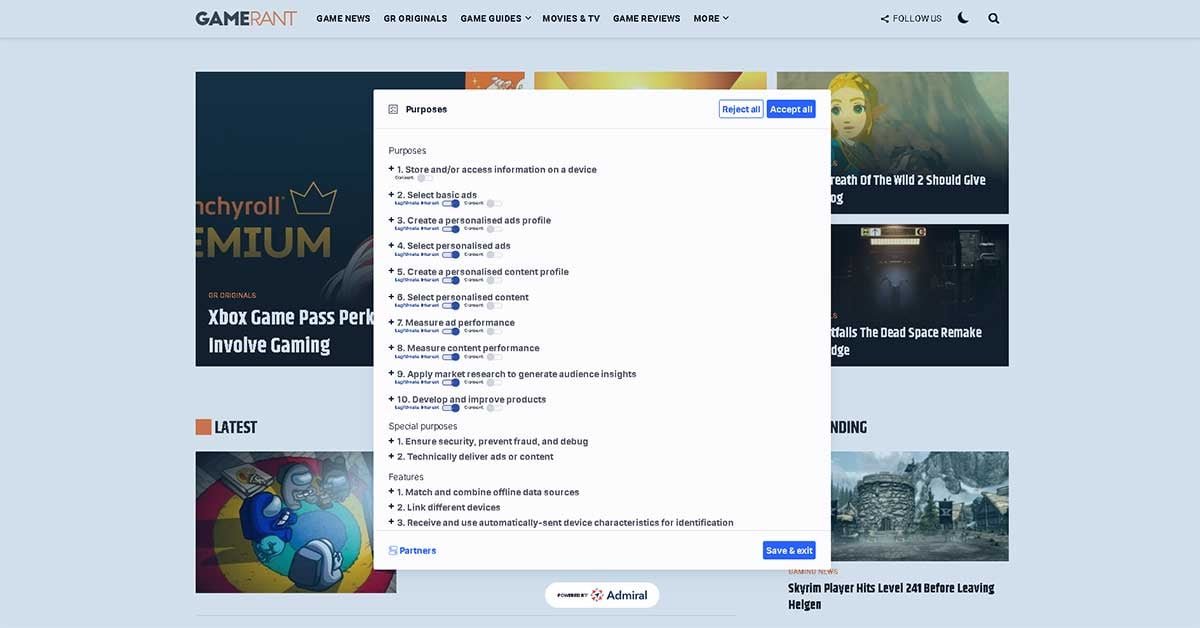This screenshot has width=1200, height=628.
Task: Expand purpose 4 Select personalised ads
Action: coord(392,246)
